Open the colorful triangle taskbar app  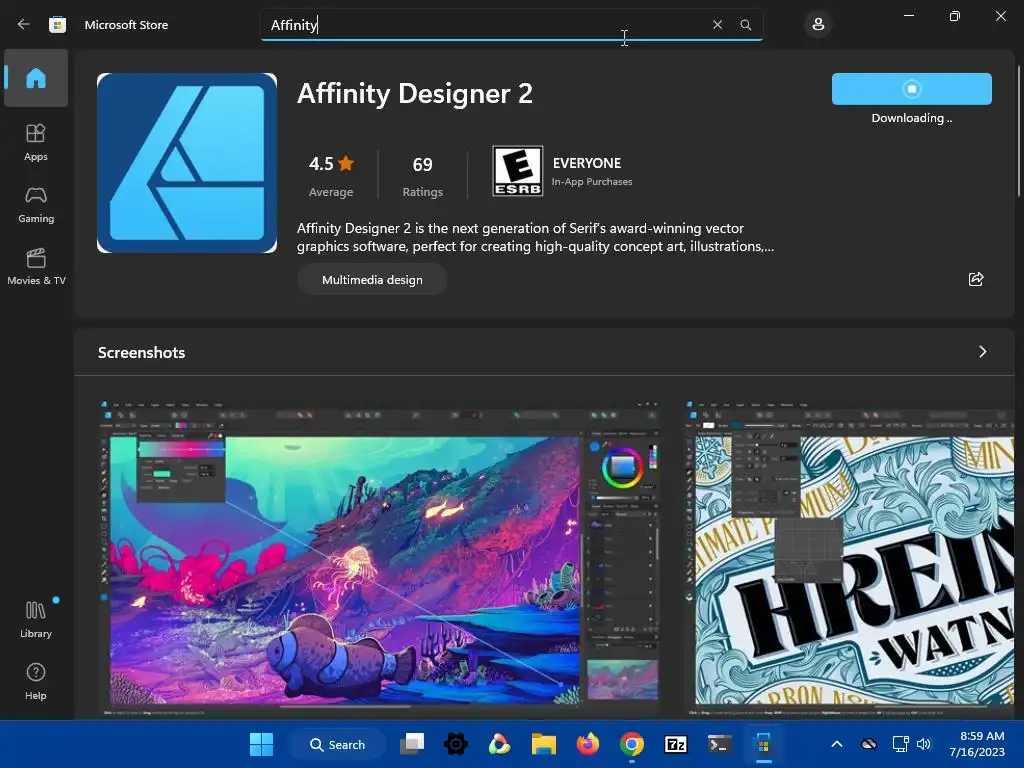500,744
